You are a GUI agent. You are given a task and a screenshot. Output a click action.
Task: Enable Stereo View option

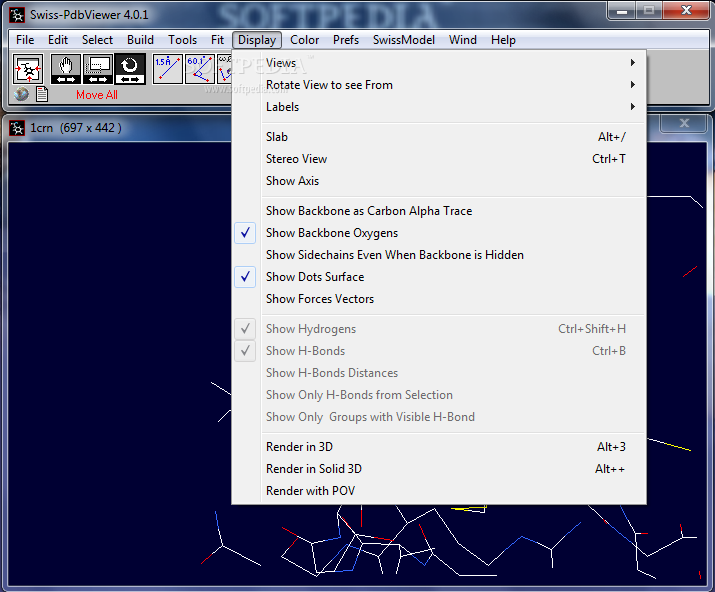[x=440, y=159]
